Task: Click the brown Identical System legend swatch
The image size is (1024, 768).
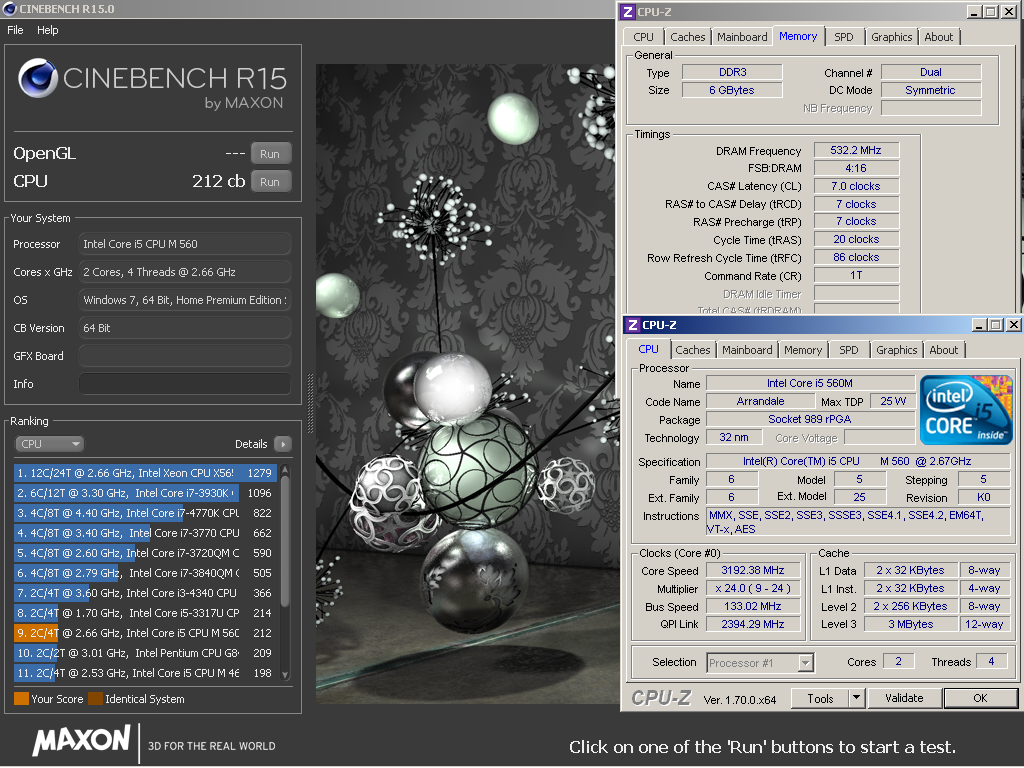Action: point(95,699)
